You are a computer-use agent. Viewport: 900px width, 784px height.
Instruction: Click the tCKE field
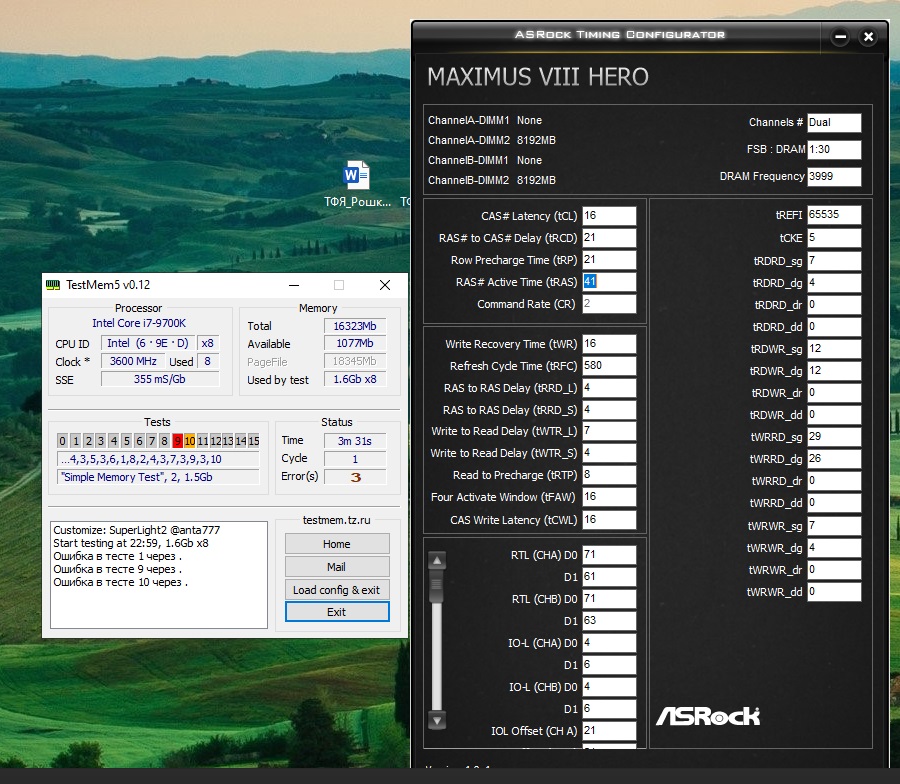tap(834, 238)
